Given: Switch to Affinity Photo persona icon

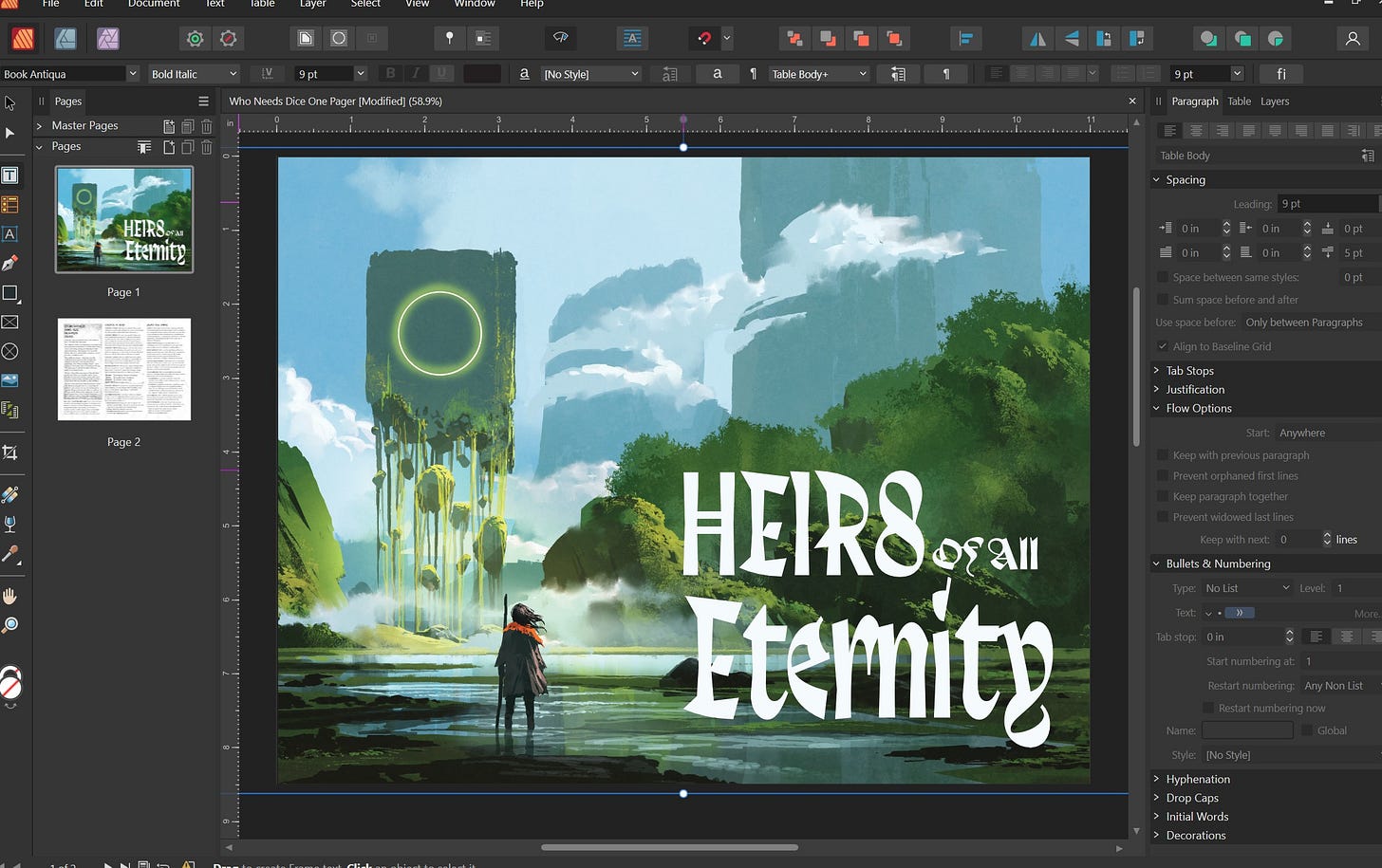Looking at the screenshot, I should (108, 38).
